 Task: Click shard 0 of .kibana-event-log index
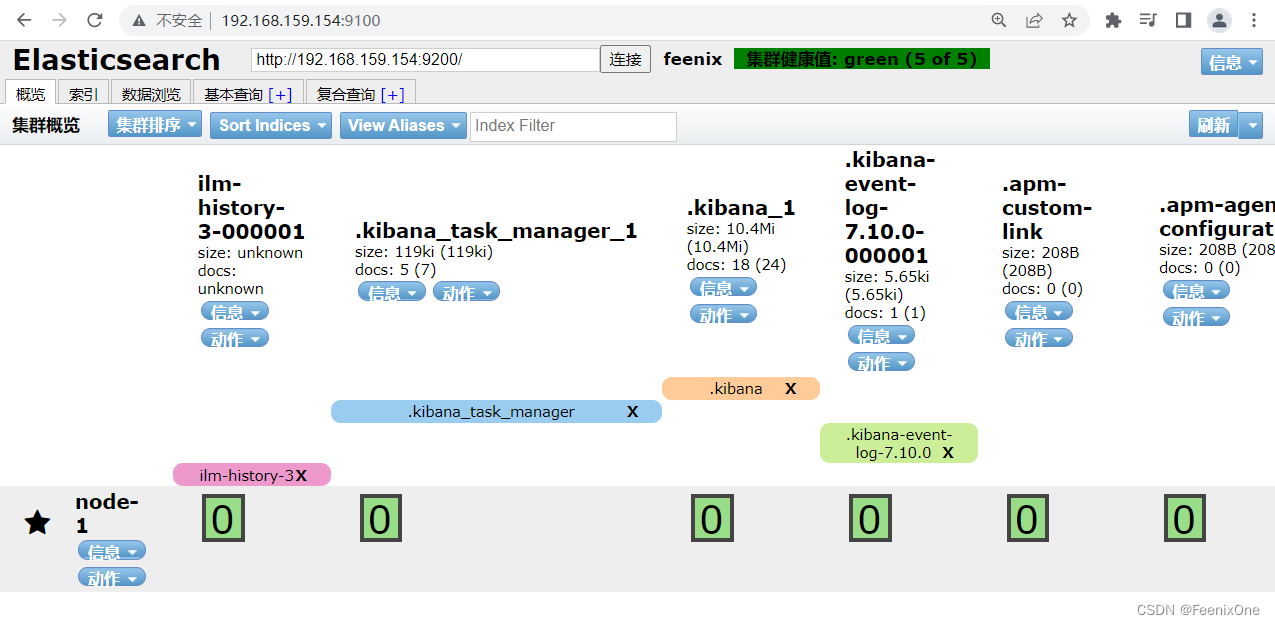870,520
